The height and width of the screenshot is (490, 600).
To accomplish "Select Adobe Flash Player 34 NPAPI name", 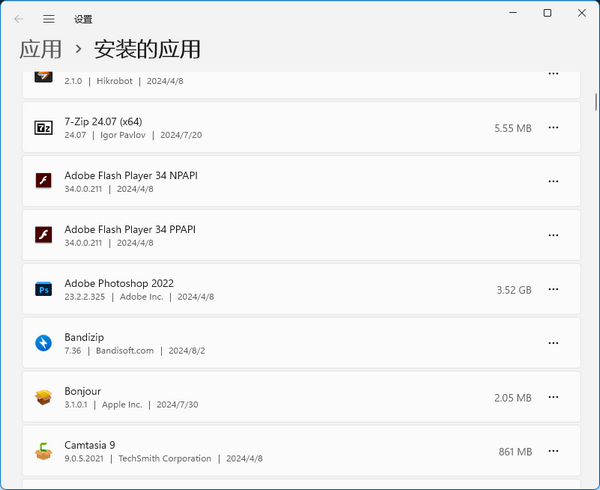I will [x=131, y=176].
